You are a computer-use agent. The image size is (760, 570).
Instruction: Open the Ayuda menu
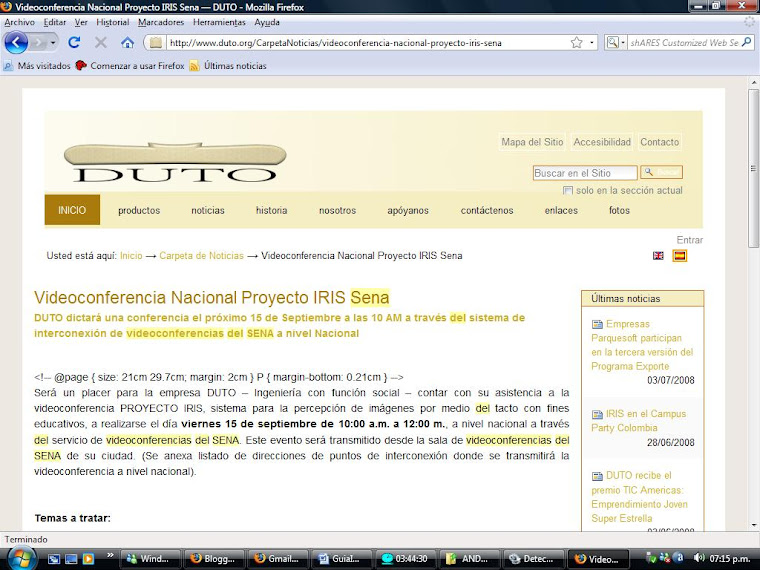coord(267,22)
